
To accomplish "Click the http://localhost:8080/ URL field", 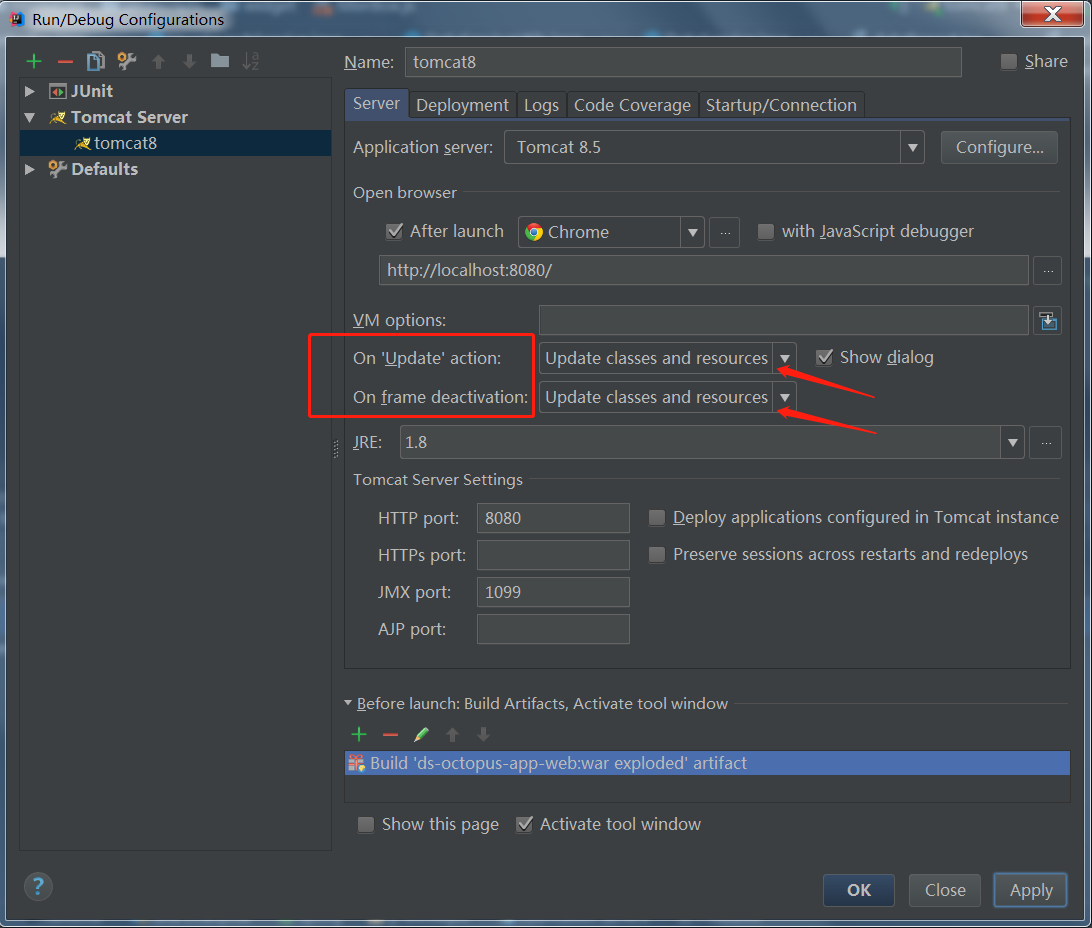I will [703, 271].
